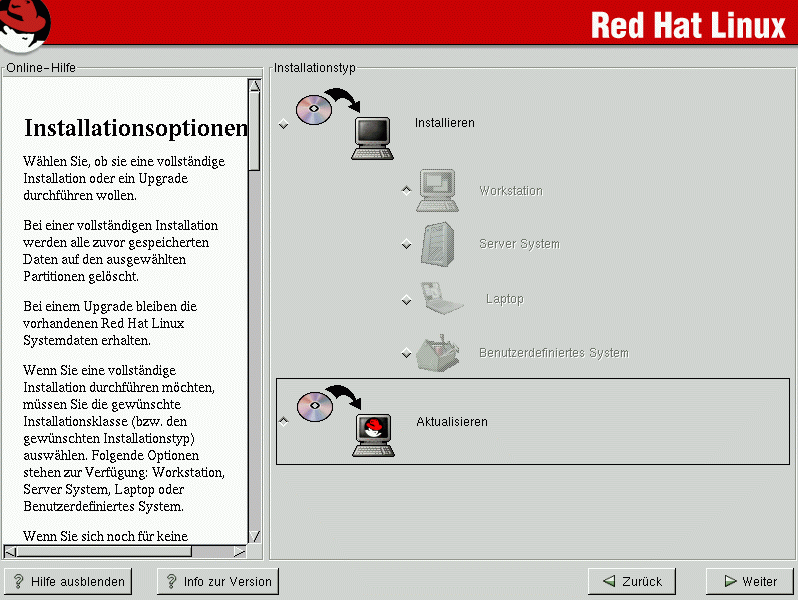Select the Installieren radio button
Image resolution: width=798 pixels, height=600 pixels.
284,124
